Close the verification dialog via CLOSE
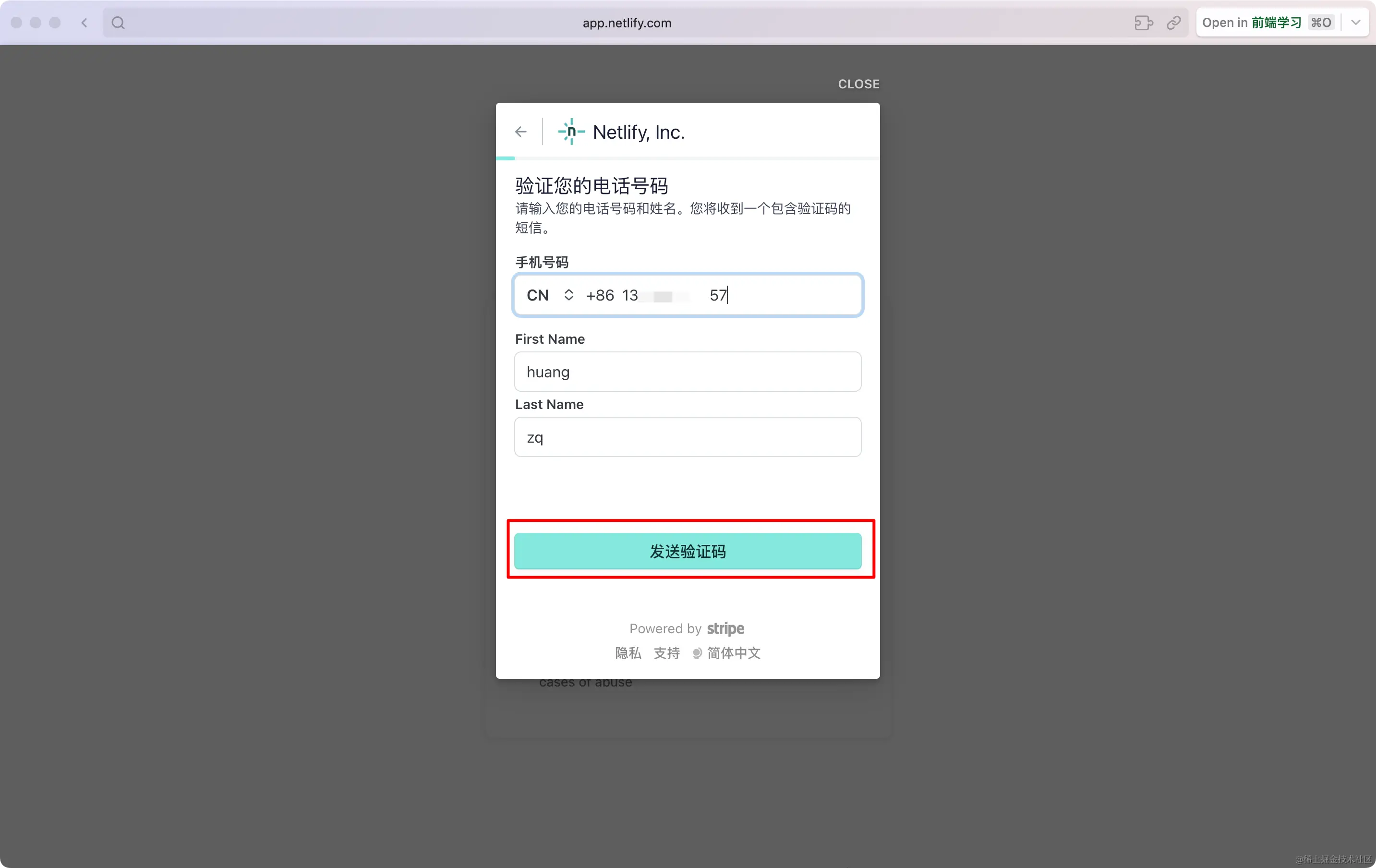The image size is (1376, 868). [858, 84]
